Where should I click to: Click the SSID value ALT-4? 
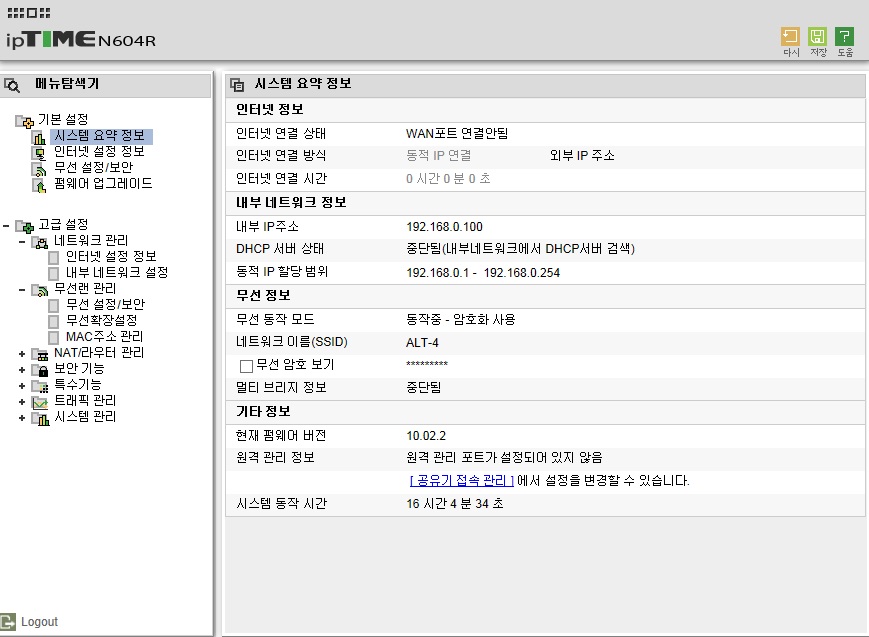point(422,343)
